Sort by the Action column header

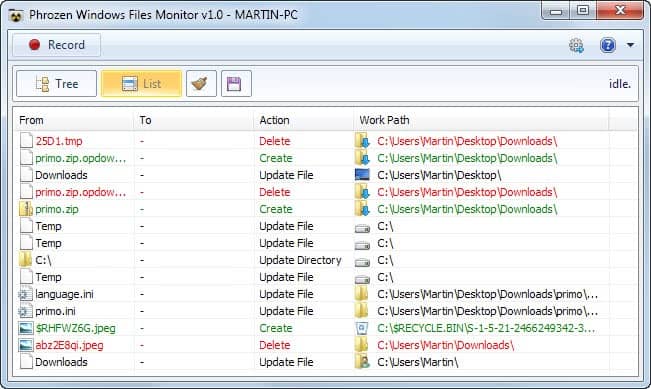(x=303, y=120)
